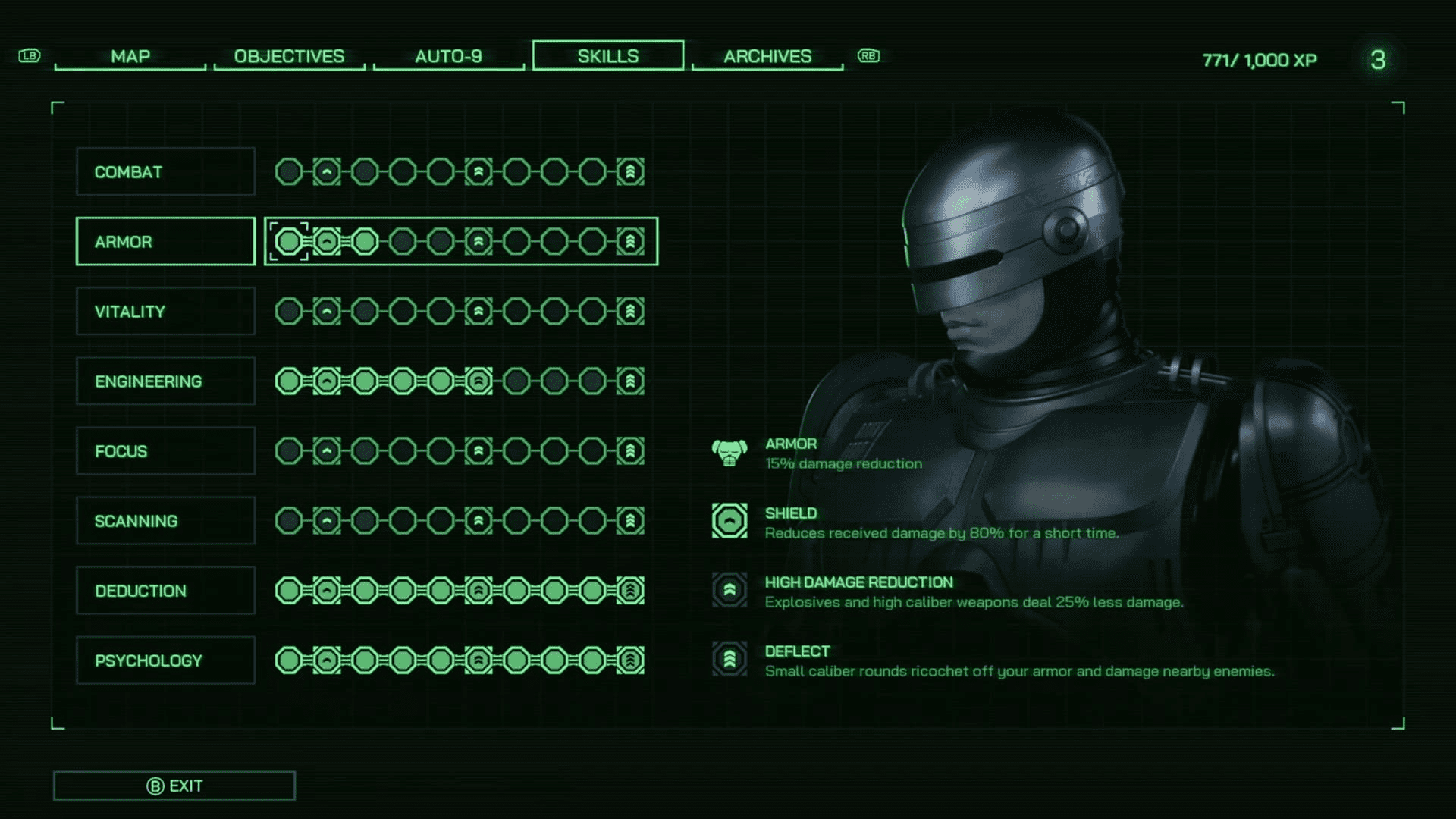Click the Armor stat helmet icon
The width and height of the screenshot is (1456, 819).
[731, 452]
